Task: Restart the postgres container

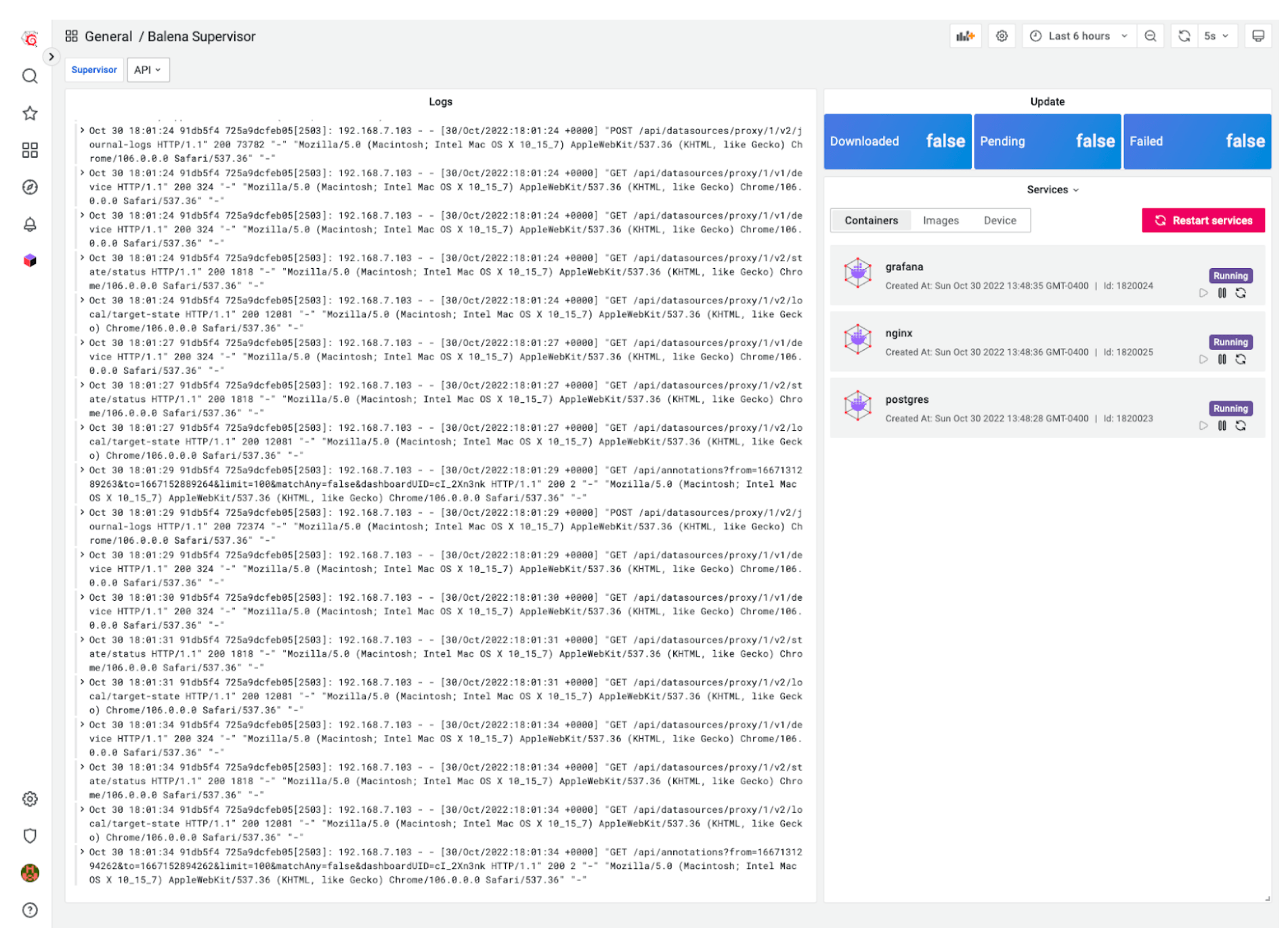Action: click(x=1241, y=426)
